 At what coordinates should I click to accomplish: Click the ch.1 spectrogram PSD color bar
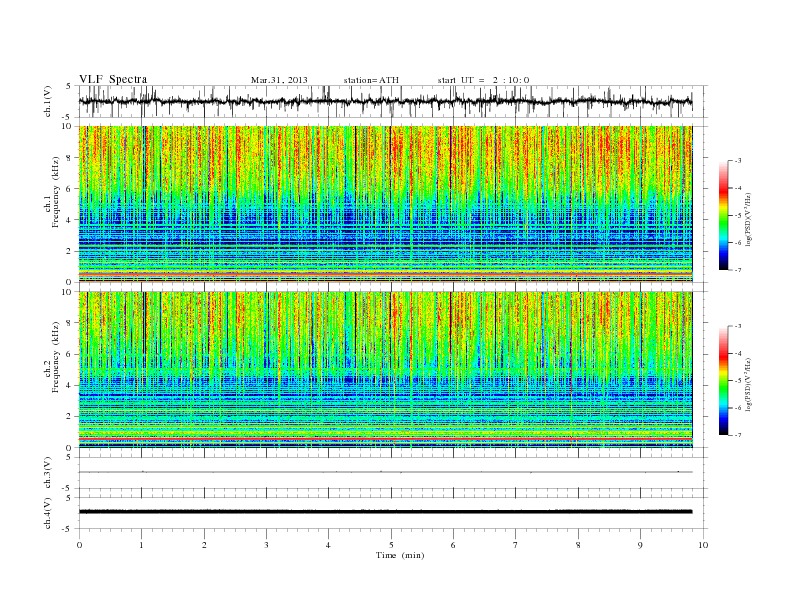724,216
